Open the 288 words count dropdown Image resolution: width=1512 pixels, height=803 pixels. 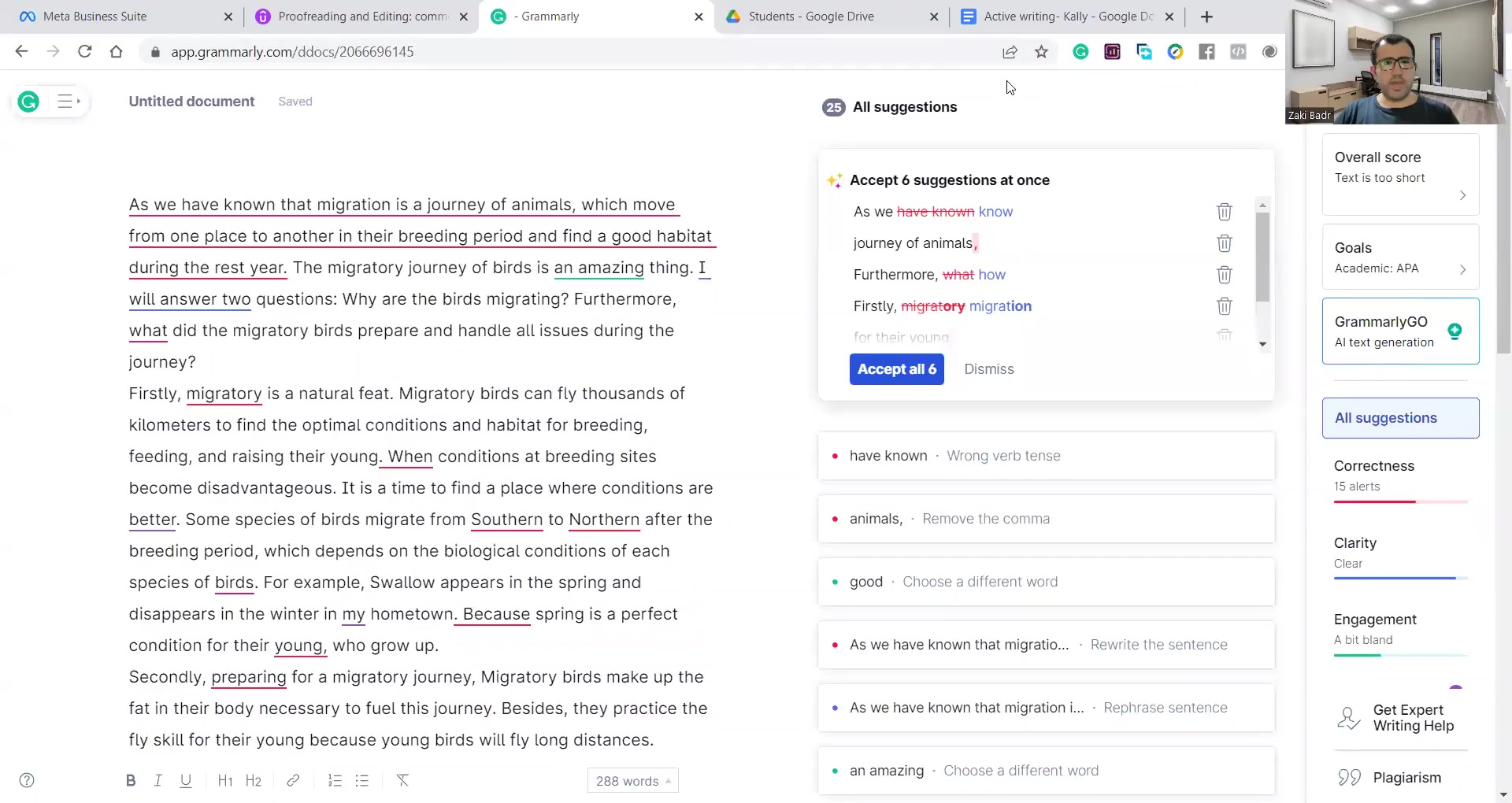632,781
